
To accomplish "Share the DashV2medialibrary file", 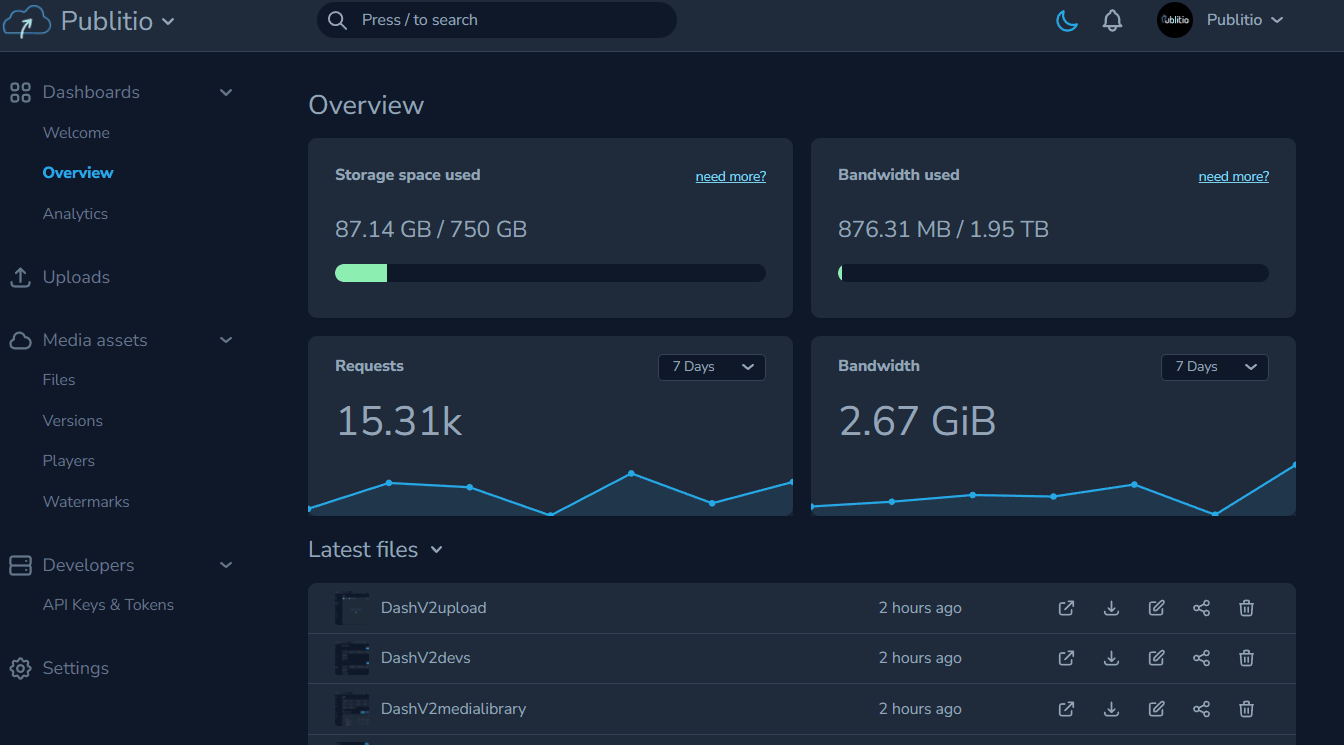I will [x=1201, y=709].
